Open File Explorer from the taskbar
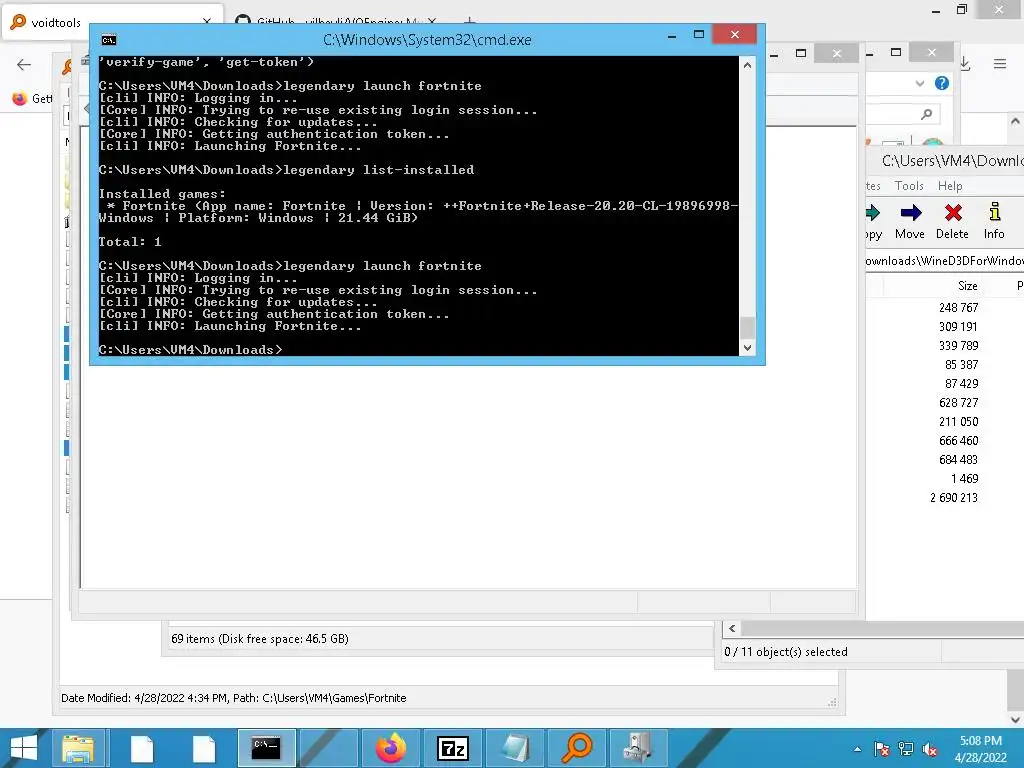The height and width of the screenshot is (768, 1024). (x=78, y=748)
